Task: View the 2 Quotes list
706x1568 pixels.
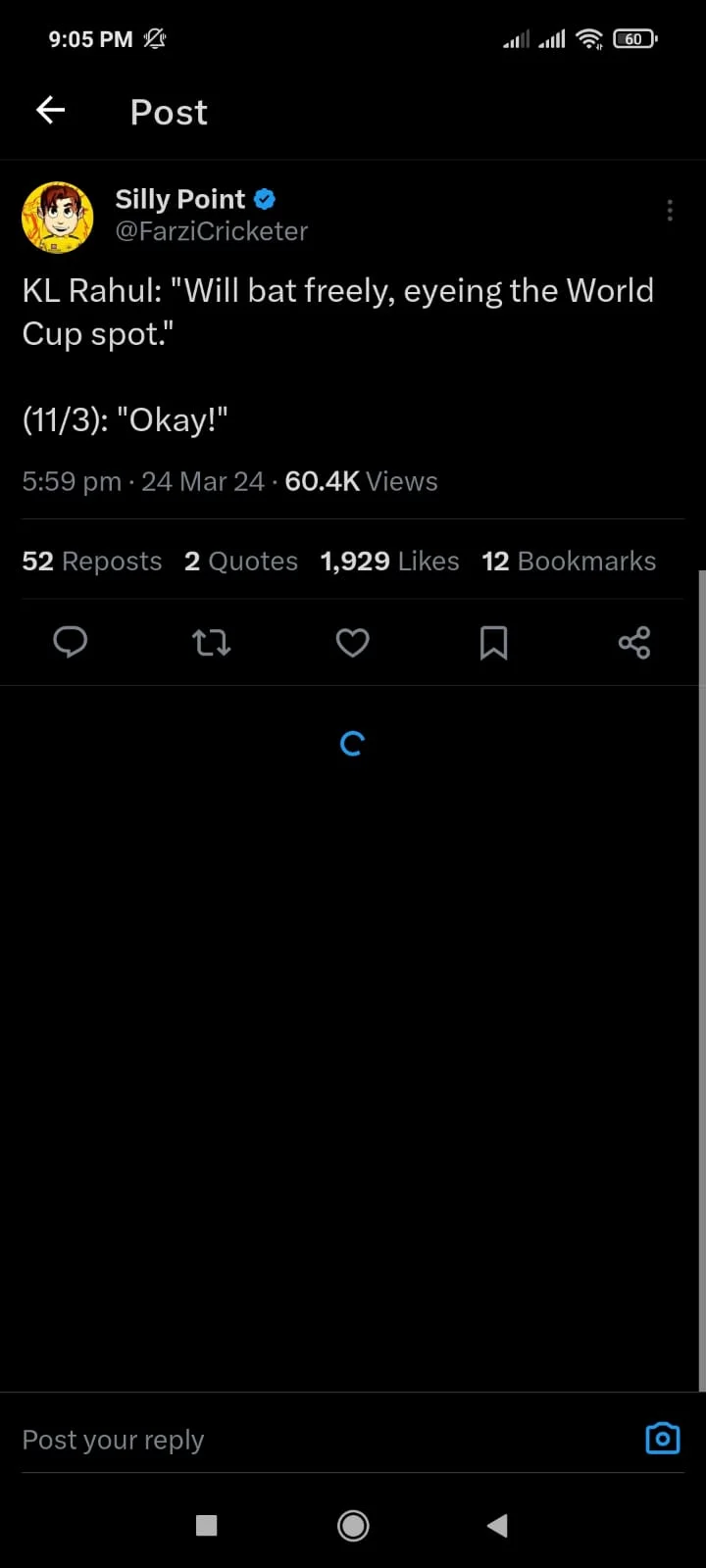Action: click(241, 561)
